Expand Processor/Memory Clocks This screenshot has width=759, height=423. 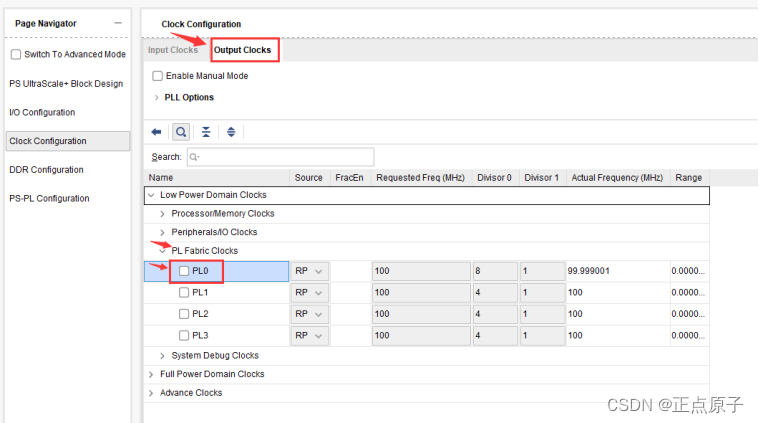click(x=162, y=214)
